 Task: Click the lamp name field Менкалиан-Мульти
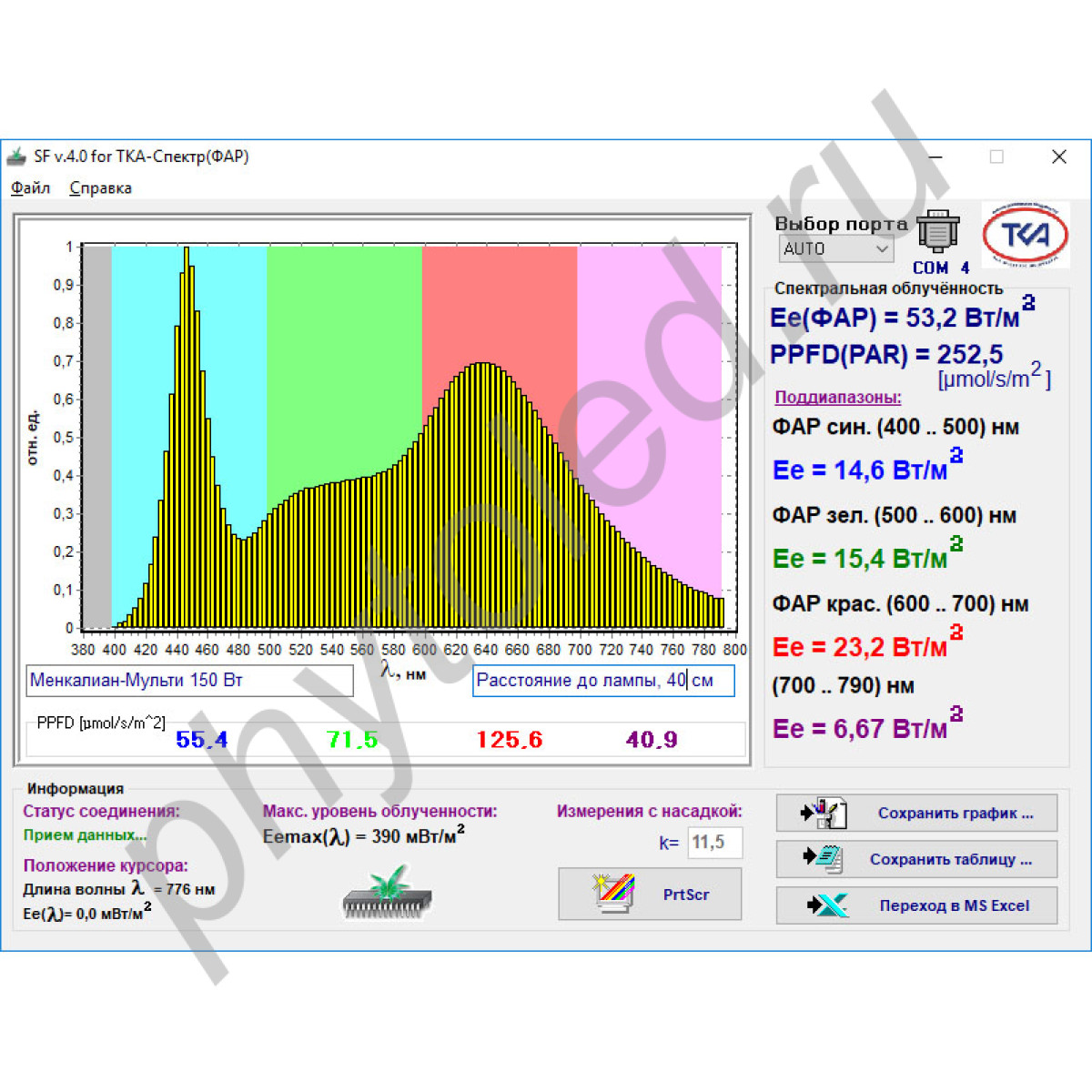(x=189, y=681)
